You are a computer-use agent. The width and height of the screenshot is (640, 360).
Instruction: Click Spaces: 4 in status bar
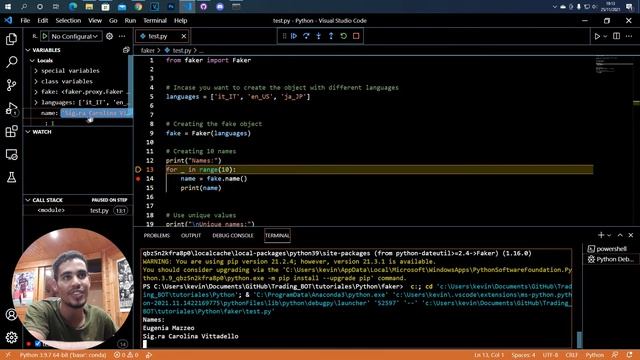tap(523, 355)
